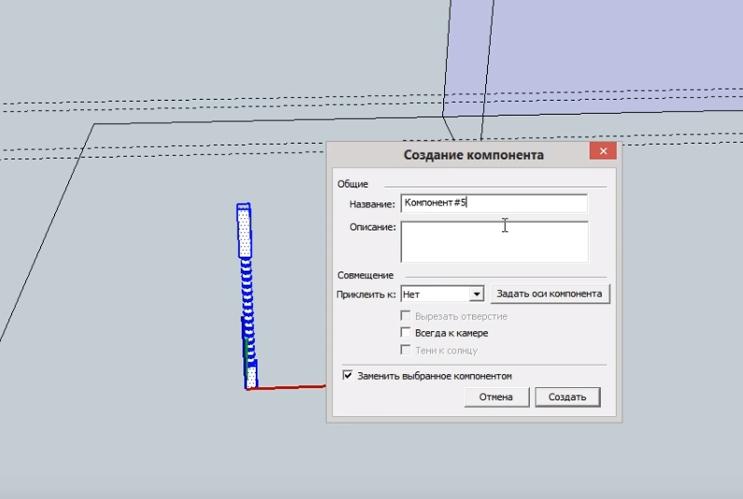
Task: Click the Совмещение section label
Action: click(365, 275)
